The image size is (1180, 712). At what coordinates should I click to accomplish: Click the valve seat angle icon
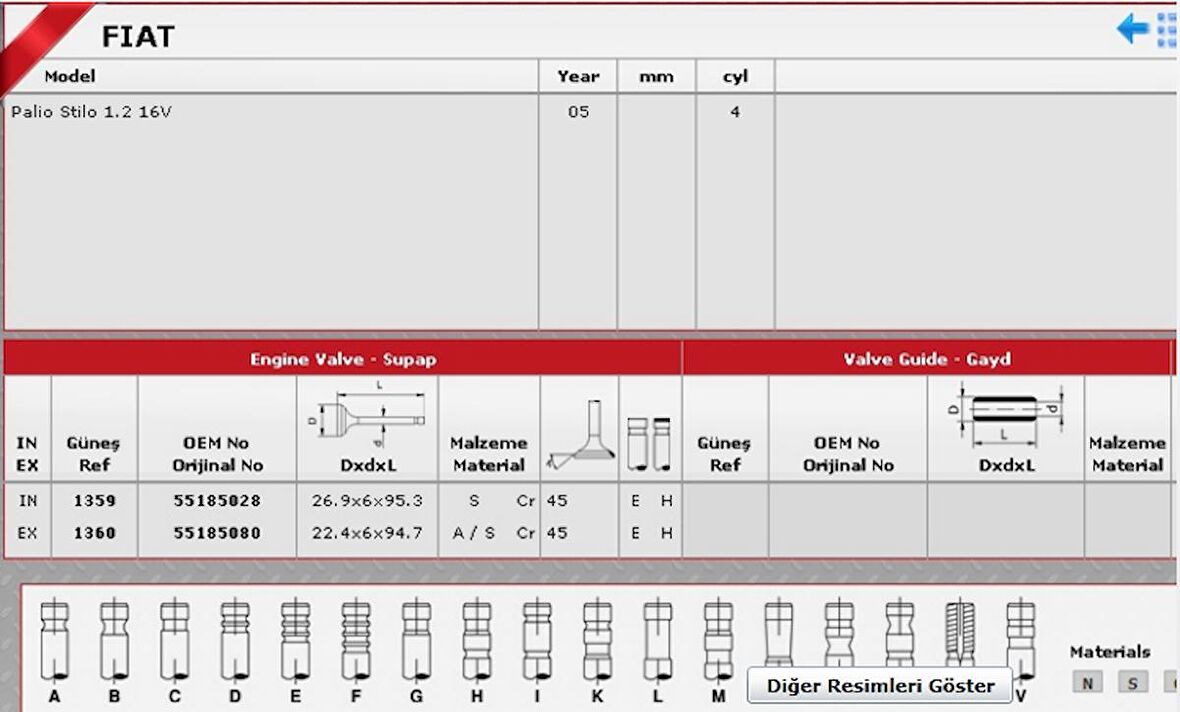tap(580, 435)
